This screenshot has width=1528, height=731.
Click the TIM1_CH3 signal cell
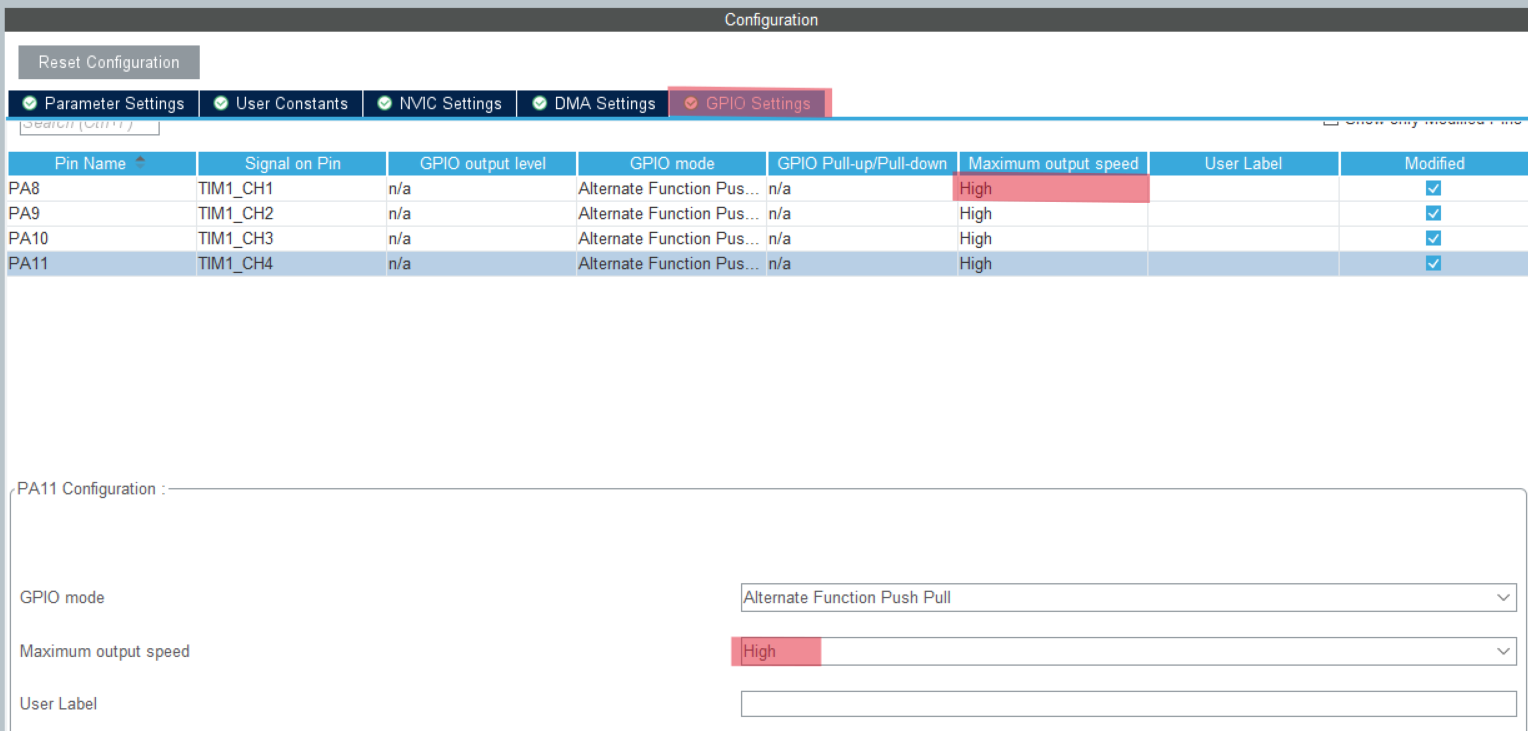click(x=292, y=238)
